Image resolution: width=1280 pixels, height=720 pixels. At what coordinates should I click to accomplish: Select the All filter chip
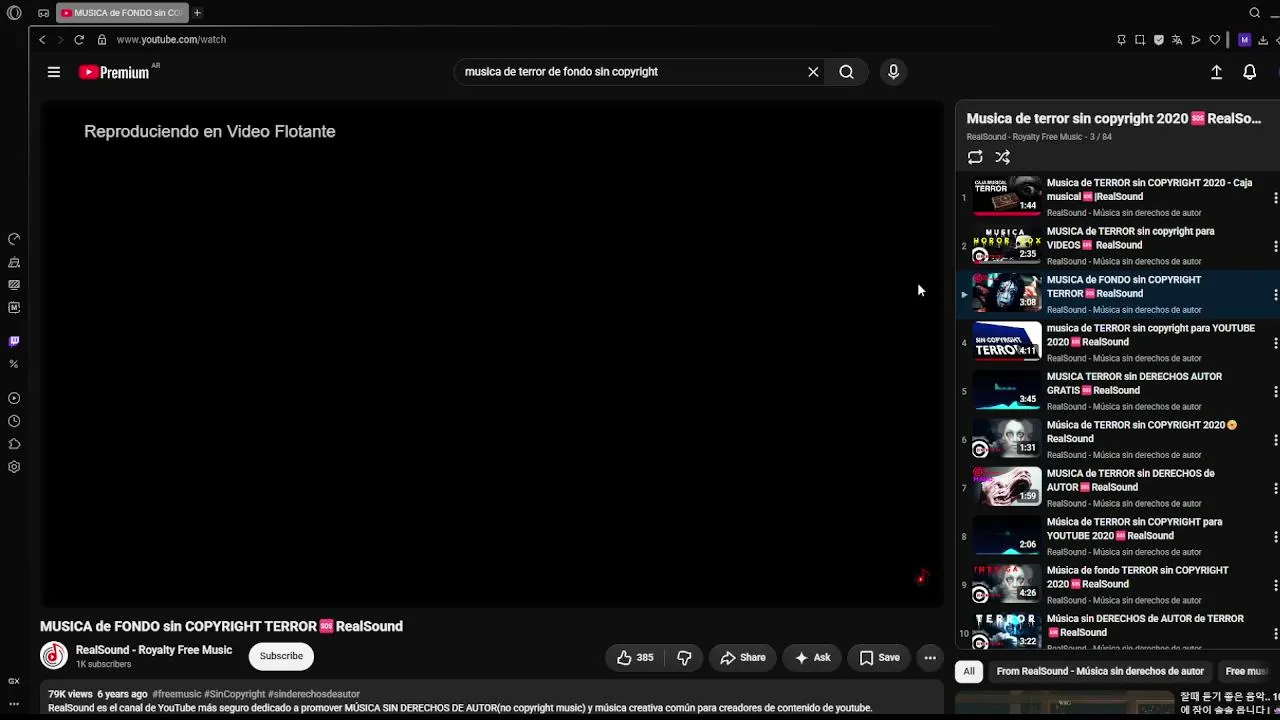pos(969,671)
